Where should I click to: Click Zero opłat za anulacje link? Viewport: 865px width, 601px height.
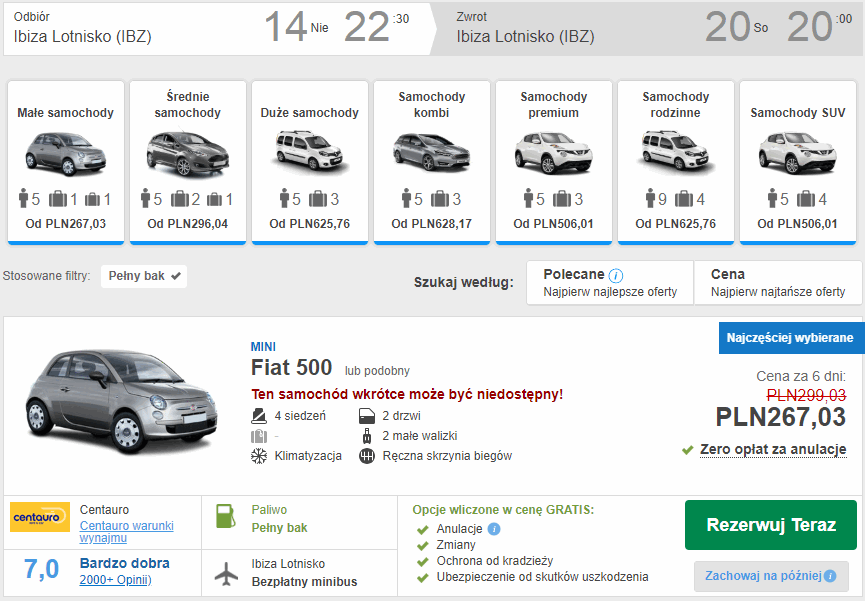pyautogui.click(x=773, y=450)
